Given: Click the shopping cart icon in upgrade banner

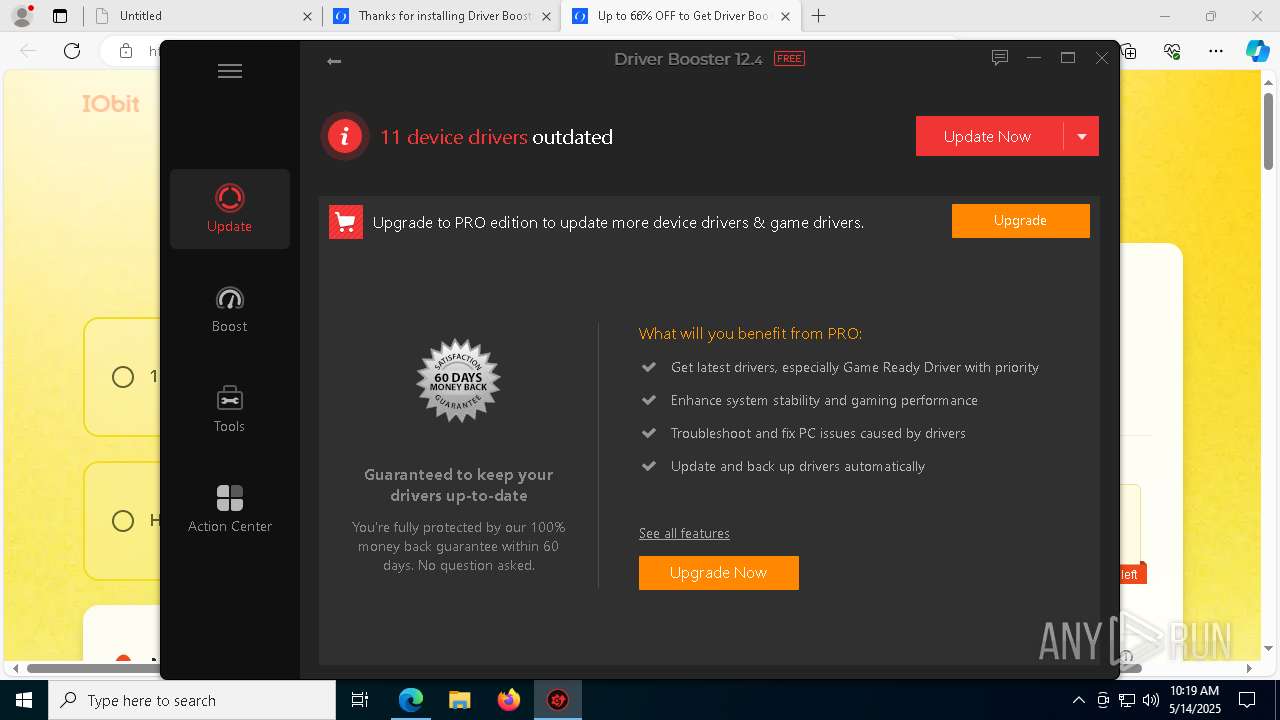Looking at the screenshot, I should point(346,222).
